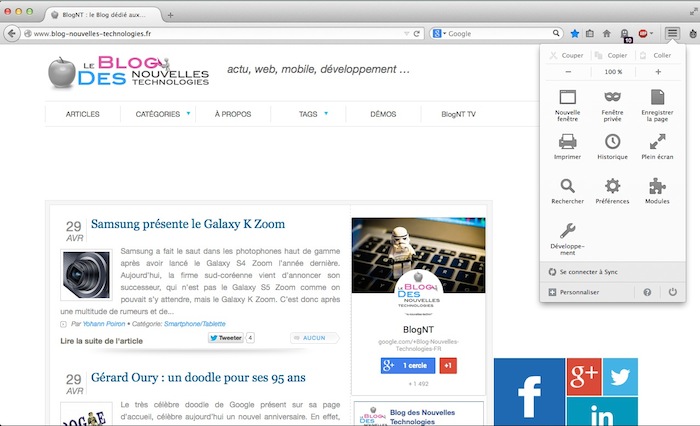Click Copier in the menu panel
Screen dimensions: 700x426
coord(612,55)
